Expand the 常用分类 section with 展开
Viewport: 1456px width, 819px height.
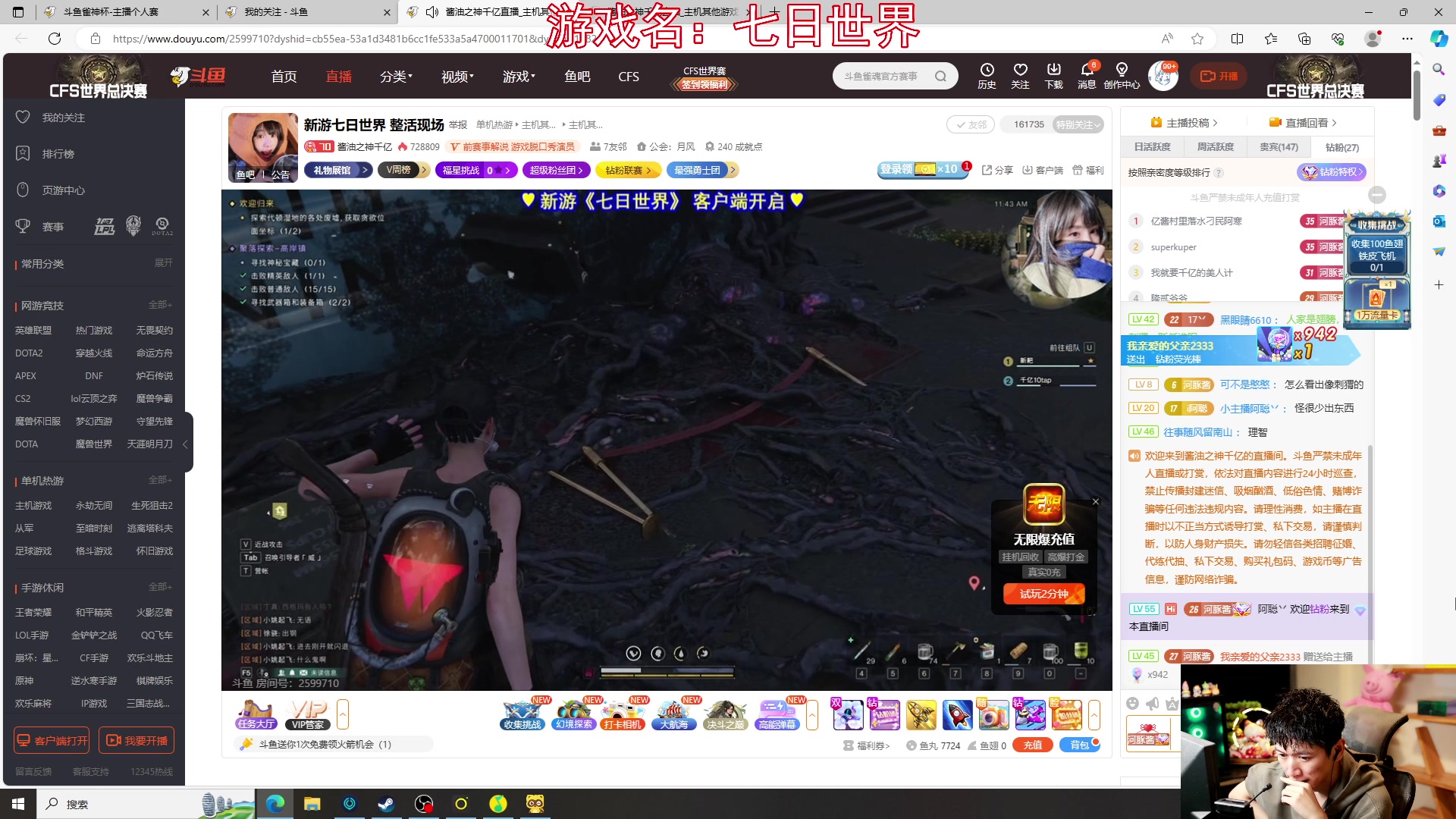pyautogui.click(x=164, y=263)
